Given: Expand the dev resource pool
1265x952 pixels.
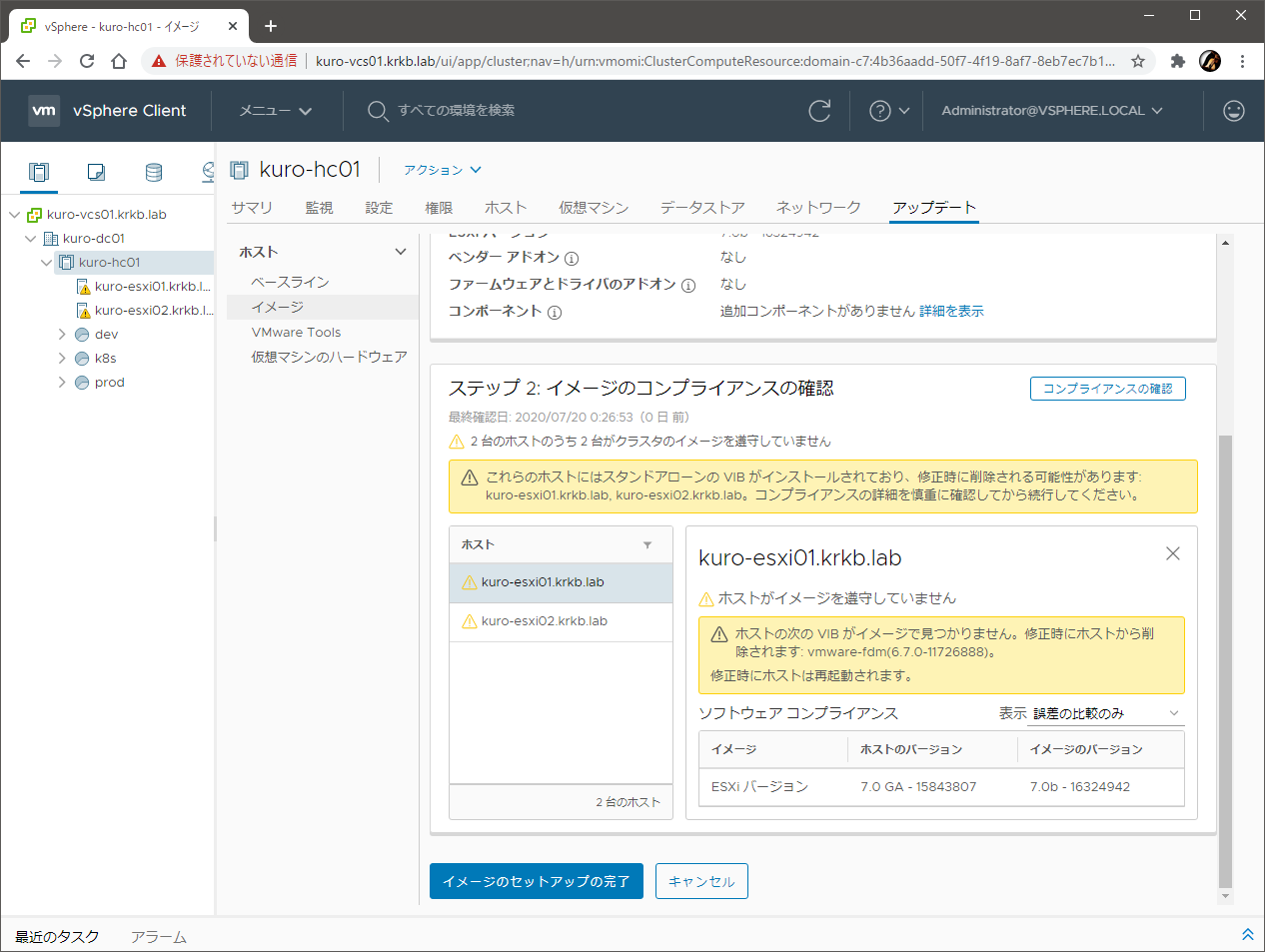Looking at the screenshot, I should click(62, 335).
